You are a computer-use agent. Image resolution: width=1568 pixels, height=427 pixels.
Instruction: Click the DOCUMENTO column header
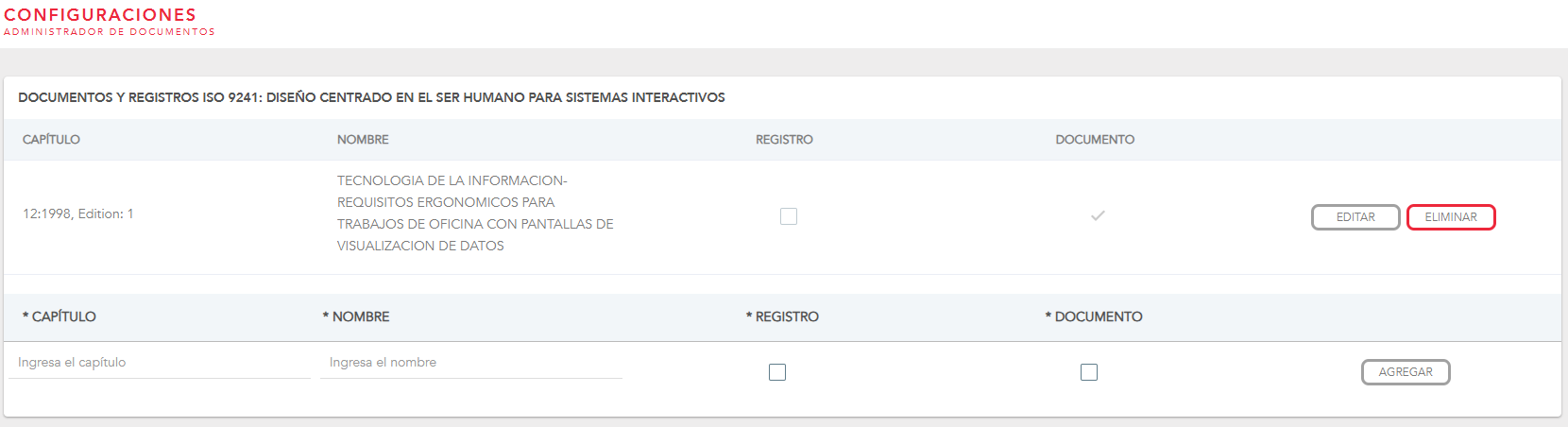click(x=1095, y=140)
